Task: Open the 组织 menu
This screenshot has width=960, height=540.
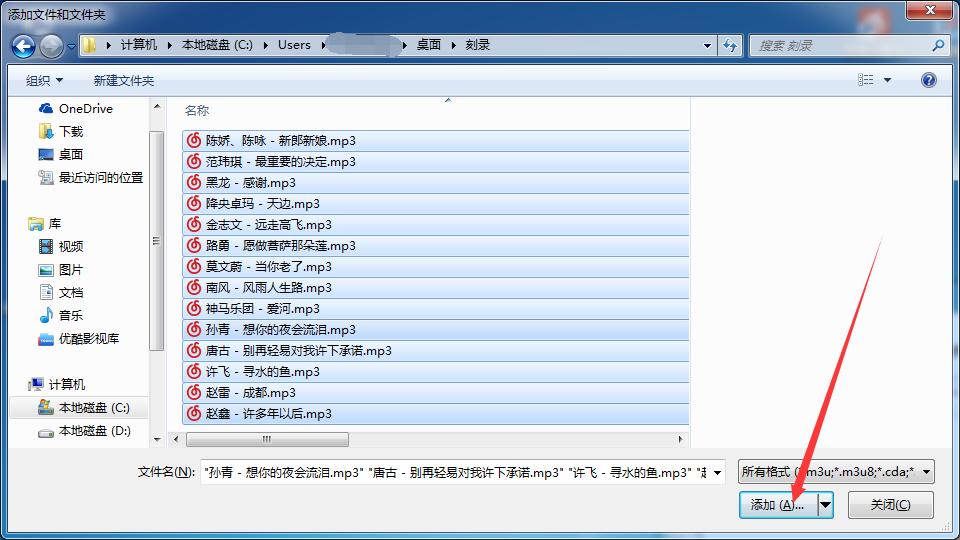Action: pyautogui.click(x=44, y=80)
